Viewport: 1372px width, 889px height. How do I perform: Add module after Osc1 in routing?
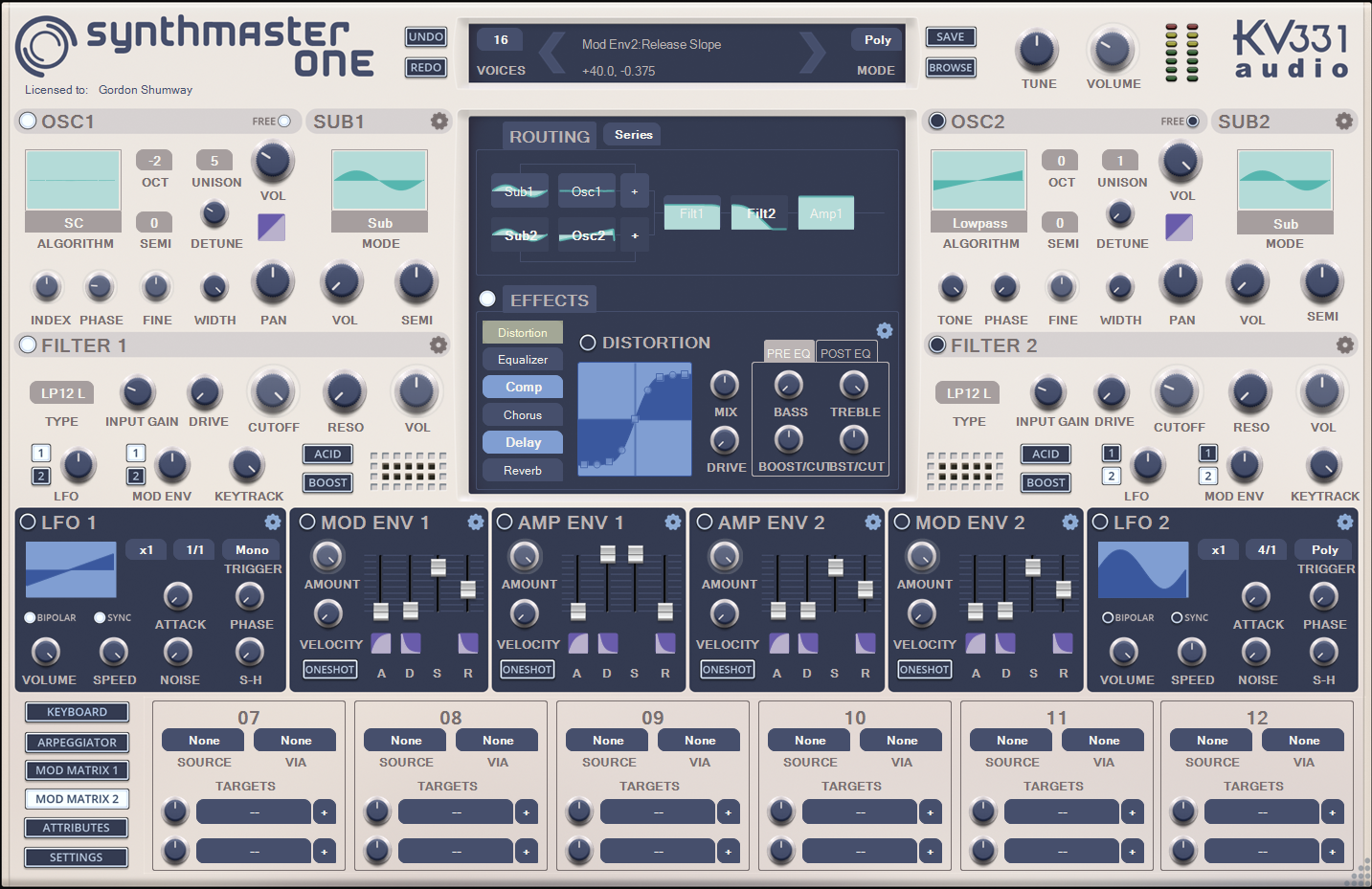pos(634,191)
